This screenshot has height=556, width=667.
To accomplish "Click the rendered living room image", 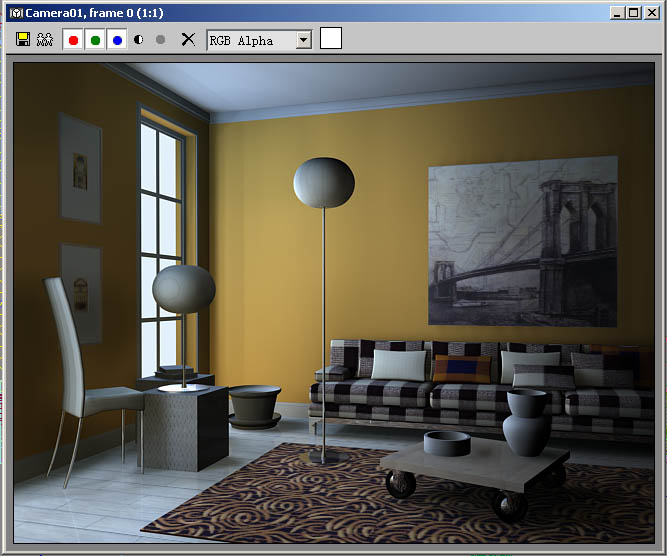I will point(334,303).
